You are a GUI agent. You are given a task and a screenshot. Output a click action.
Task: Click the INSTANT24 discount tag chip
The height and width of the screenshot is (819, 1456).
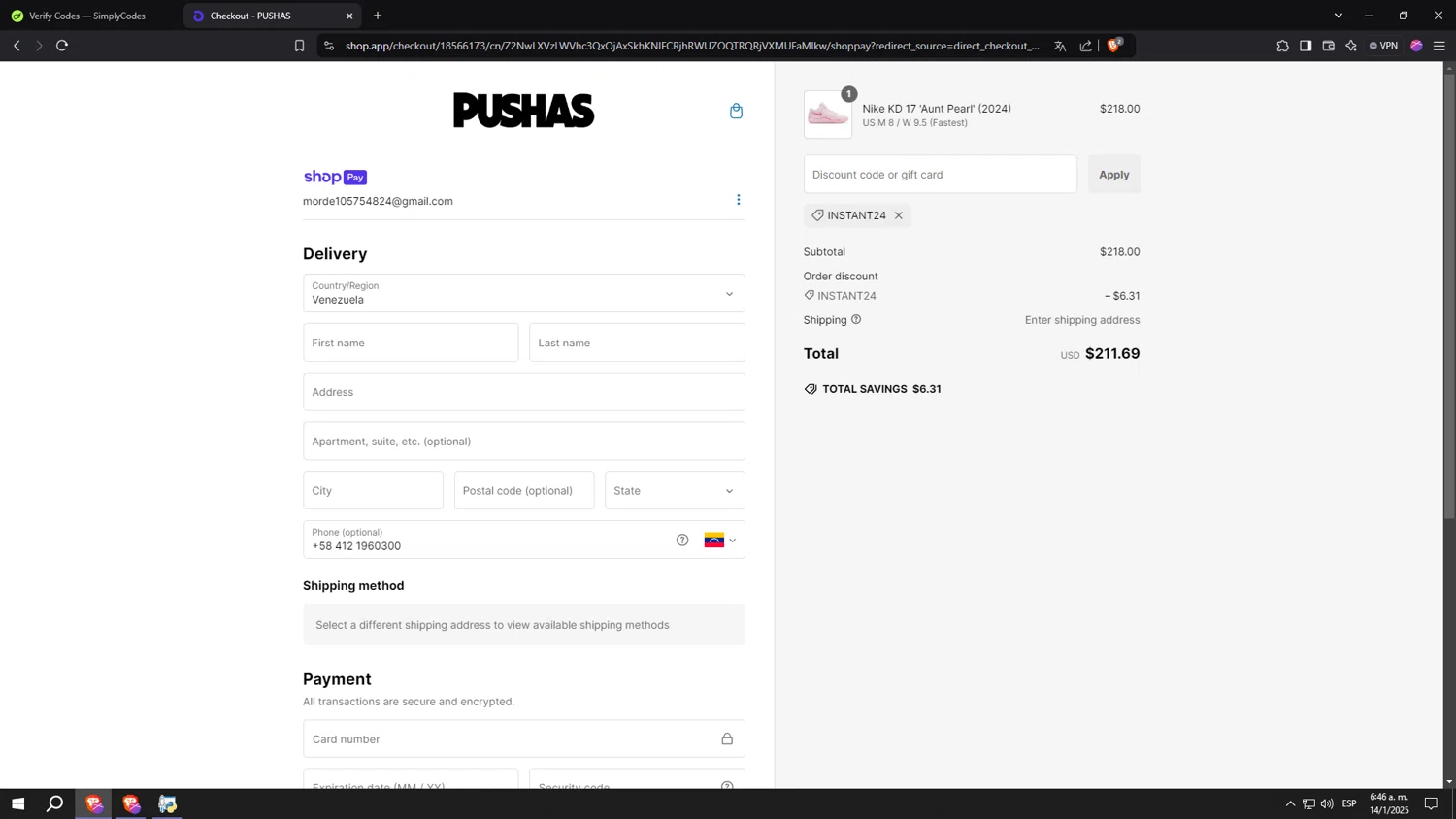857,215
